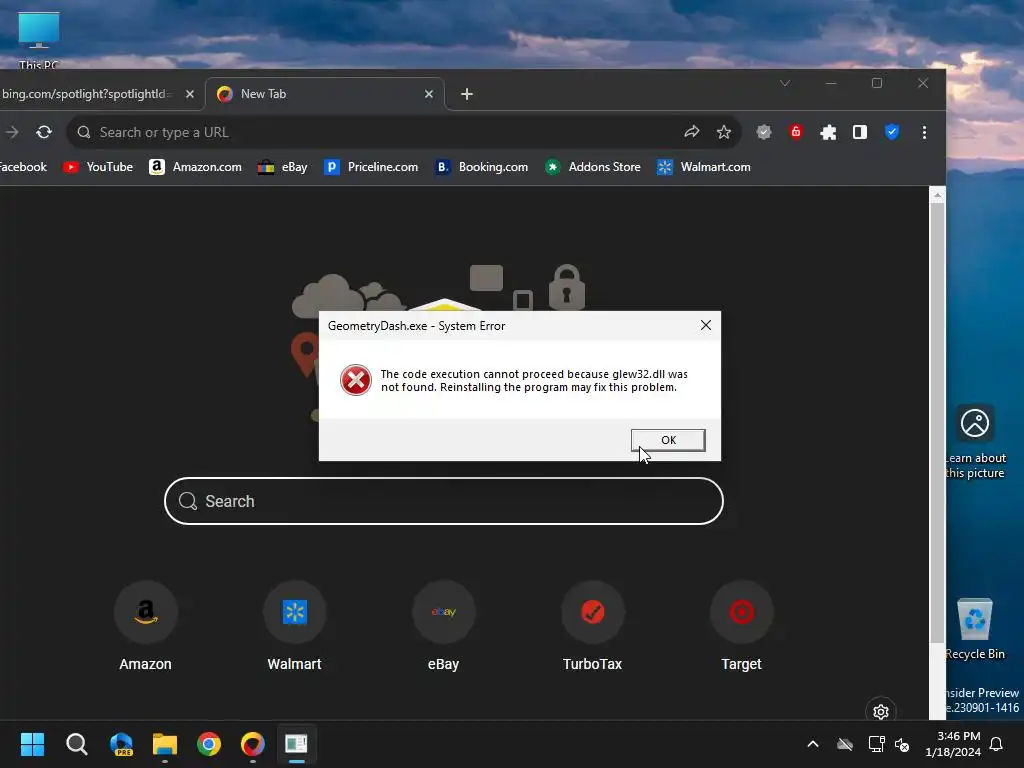
Task: Expand the tab search dropdown chevron
Action: click(785, 83)
